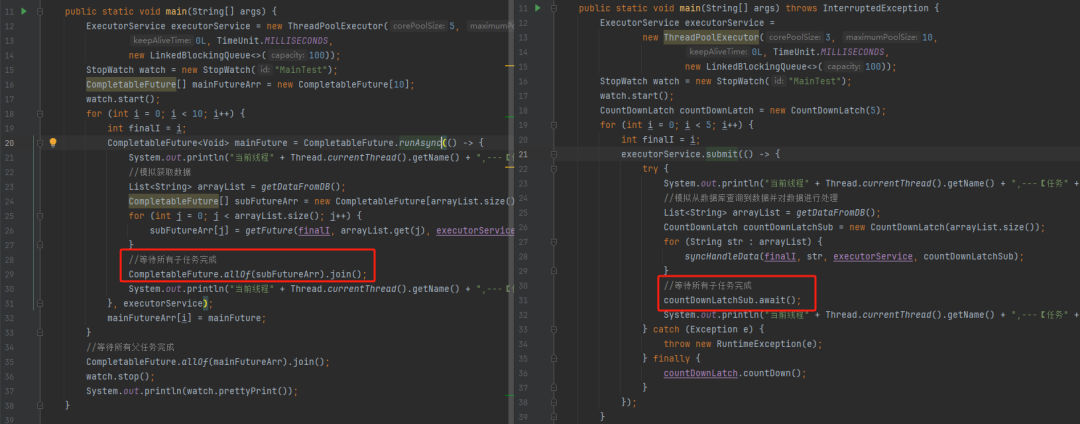
Task: Click 'corePoolSize:' hint in left pane
Action: pos(419,26)
